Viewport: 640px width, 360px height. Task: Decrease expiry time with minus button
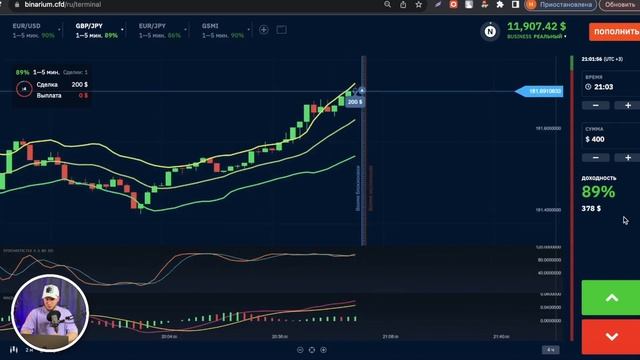596,105
